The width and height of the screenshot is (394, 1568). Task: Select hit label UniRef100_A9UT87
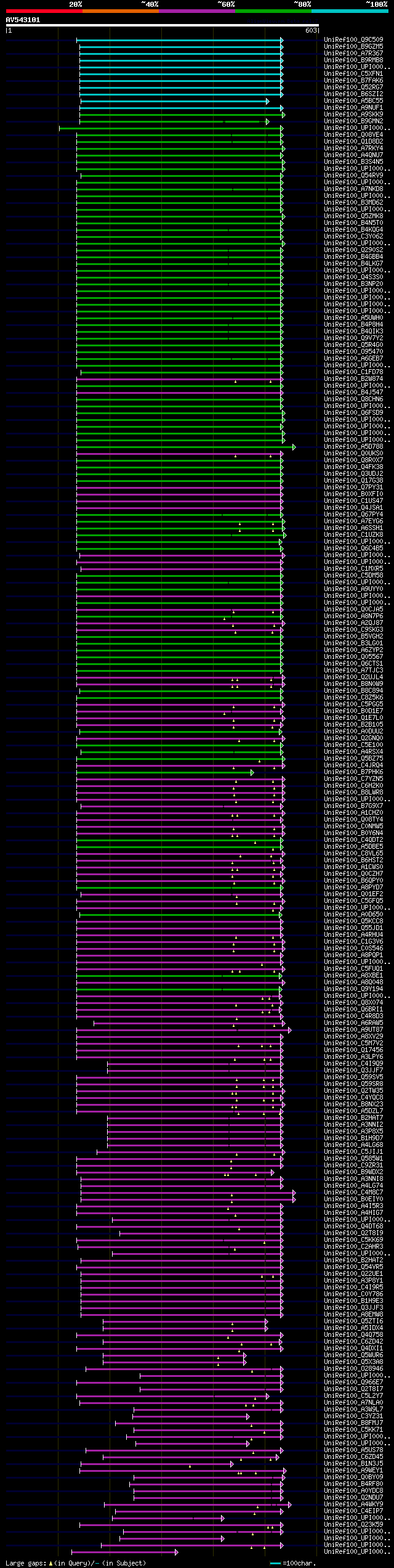coord(353,1030)
